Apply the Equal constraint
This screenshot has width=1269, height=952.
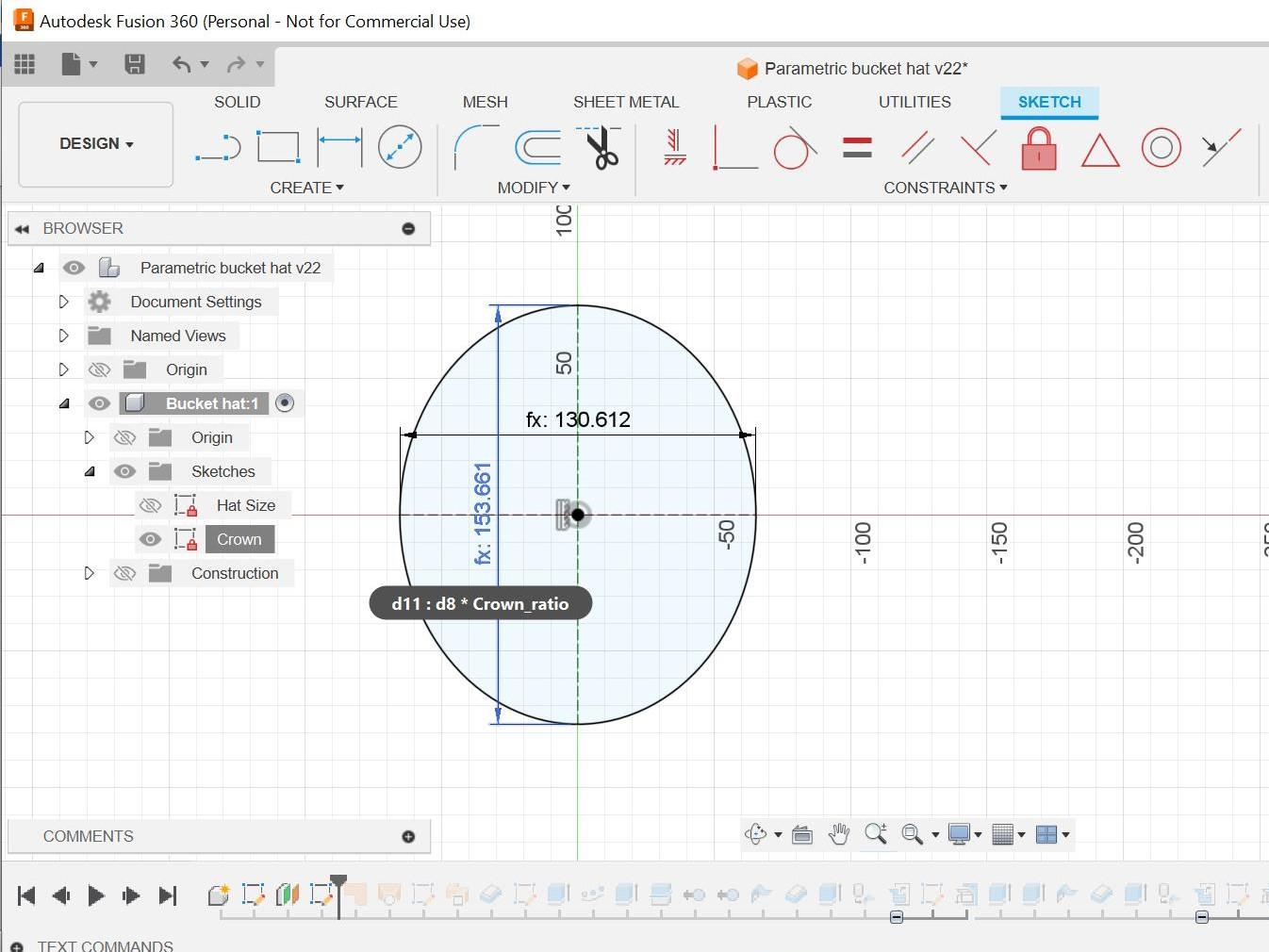pos(857,147)
